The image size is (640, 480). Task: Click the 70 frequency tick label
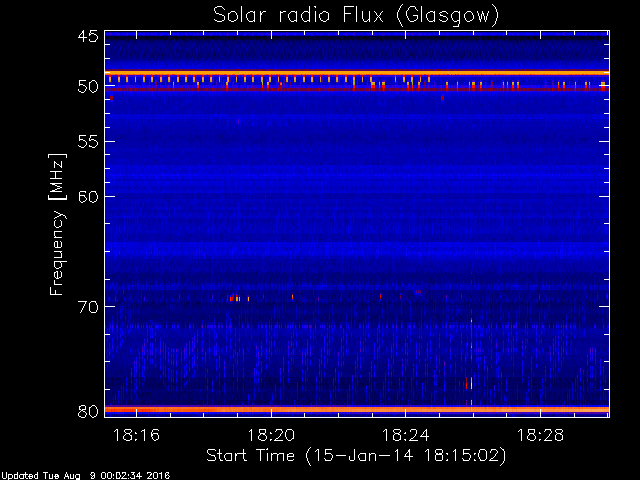[x=88, y=306]
